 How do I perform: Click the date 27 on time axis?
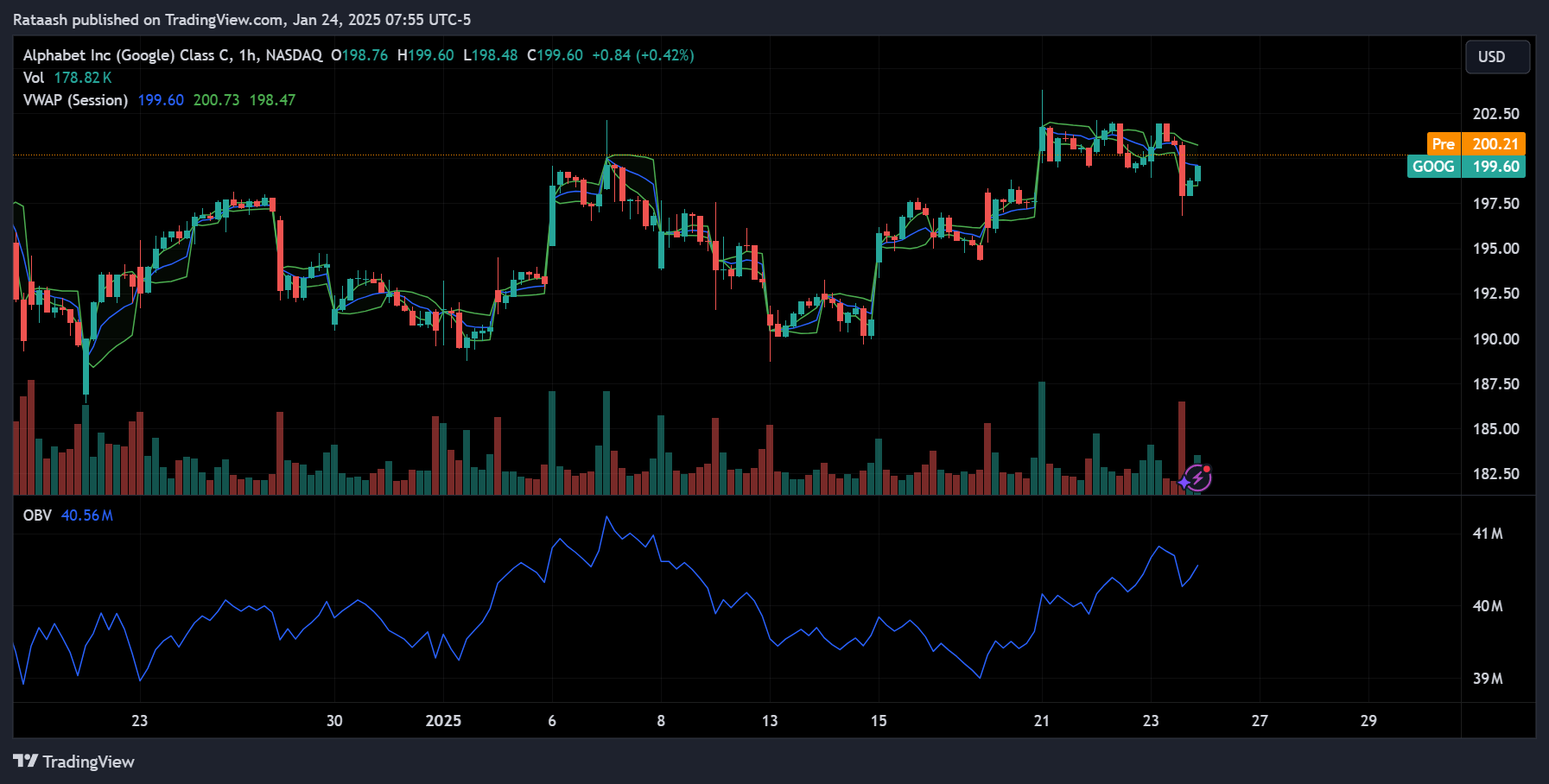tap(1260, 721)
